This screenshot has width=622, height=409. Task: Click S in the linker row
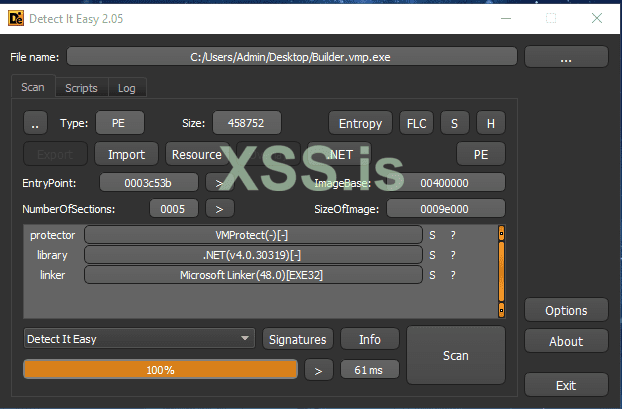pos(432,275)
